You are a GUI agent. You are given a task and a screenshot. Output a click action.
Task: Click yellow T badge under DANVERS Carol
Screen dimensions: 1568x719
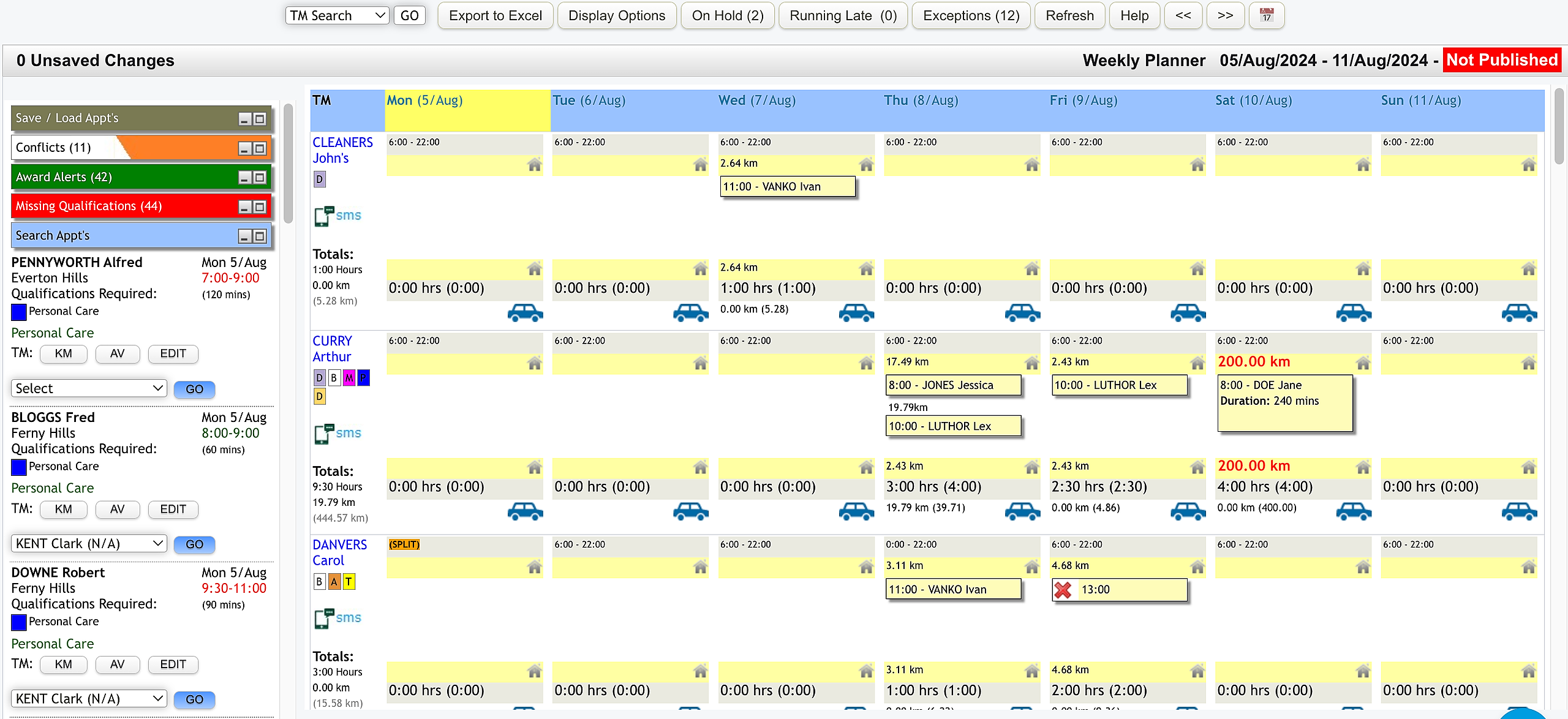click(349, 582)
